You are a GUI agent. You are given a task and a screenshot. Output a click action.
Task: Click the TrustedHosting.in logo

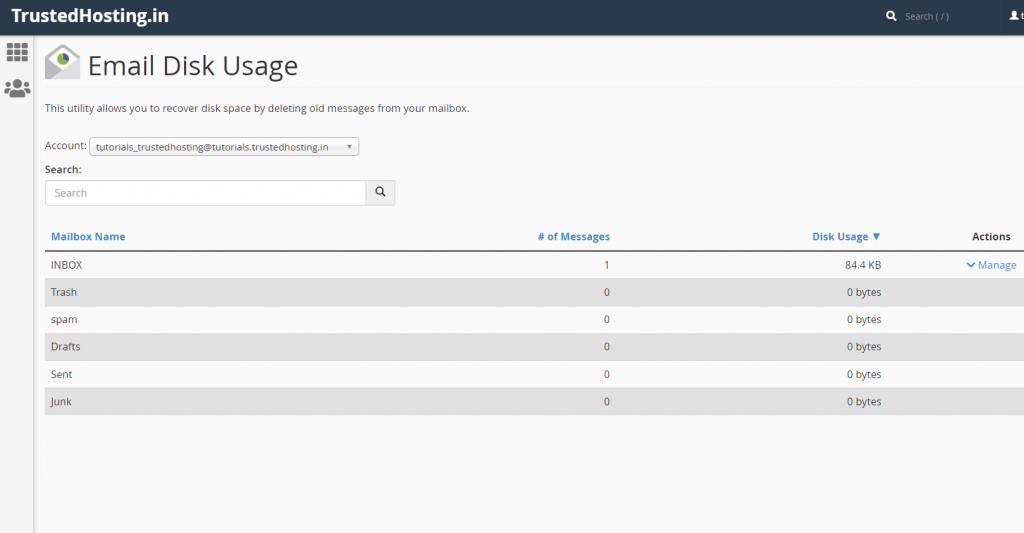click(x=90, y=16)
